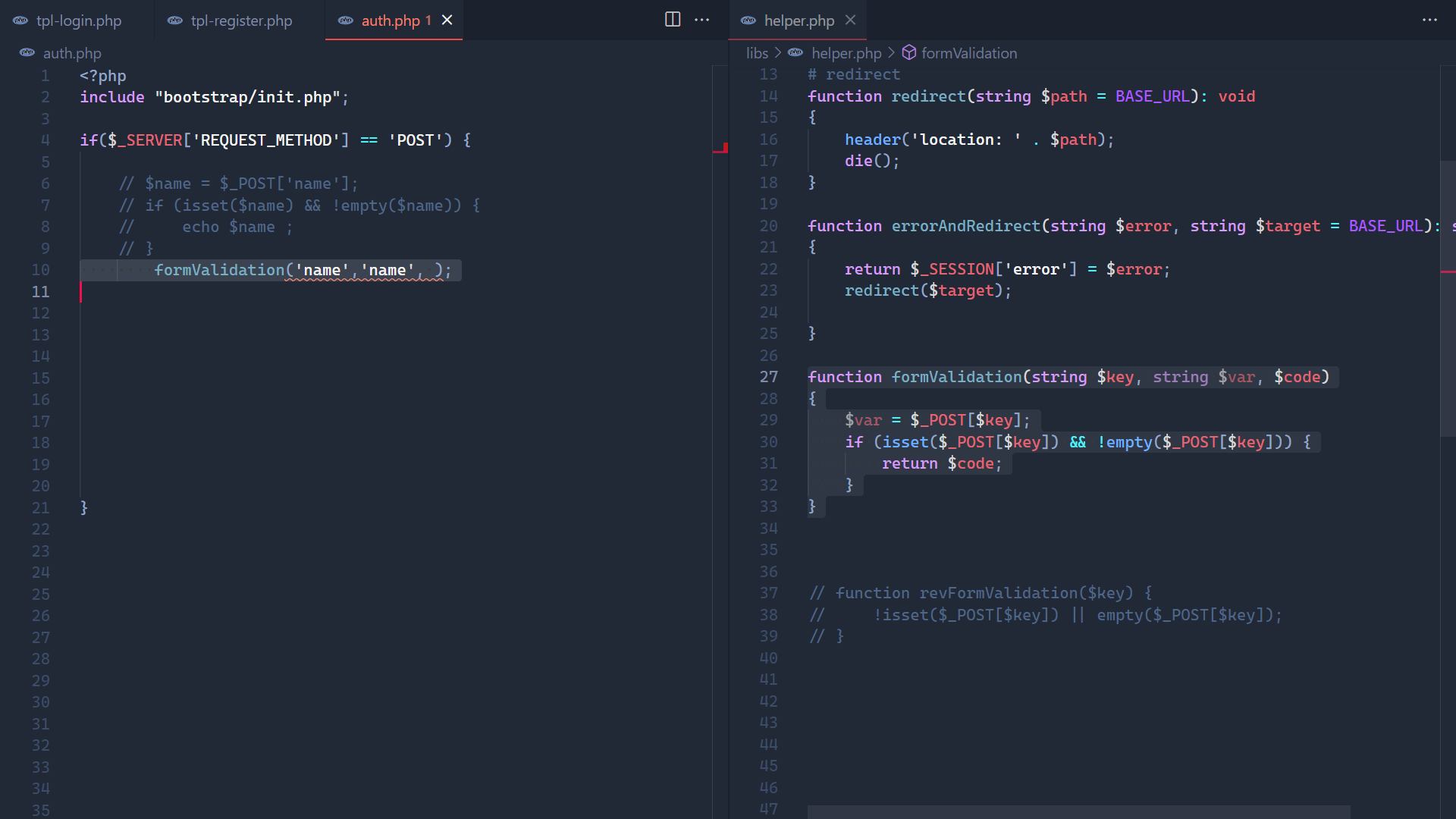
Task: Click the libs breadcrumb folder
Action: coord(757,53)
